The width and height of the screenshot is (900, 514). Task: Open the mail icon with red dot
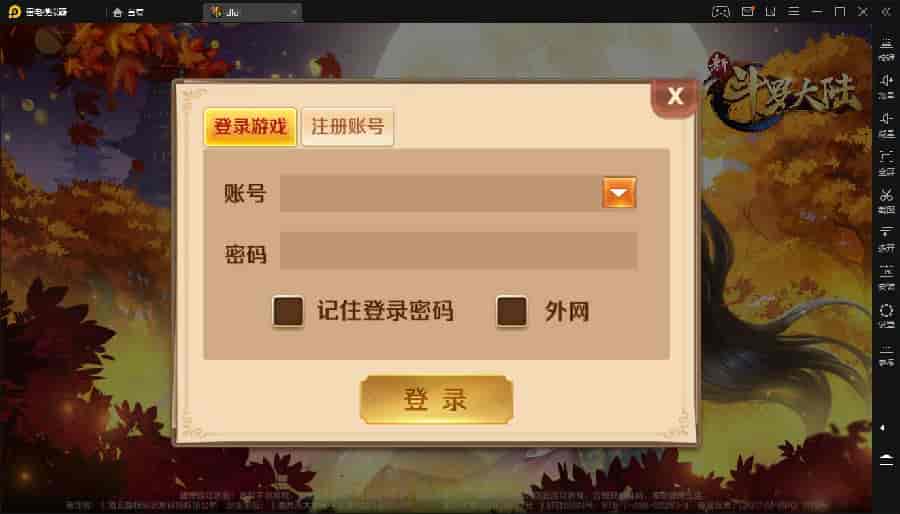tap(747, 11)
